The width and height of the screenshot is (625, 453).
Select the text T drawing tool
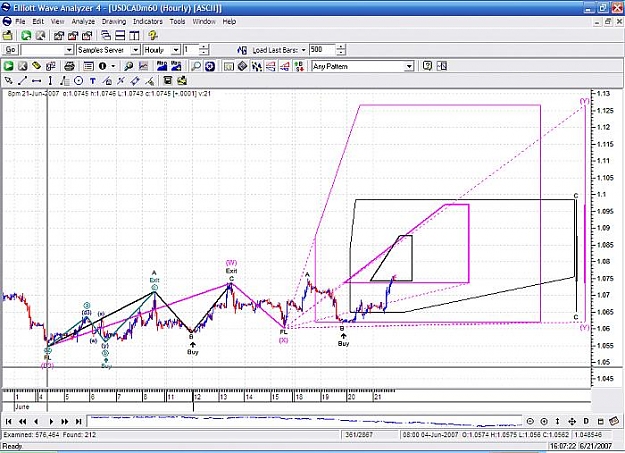92,81
